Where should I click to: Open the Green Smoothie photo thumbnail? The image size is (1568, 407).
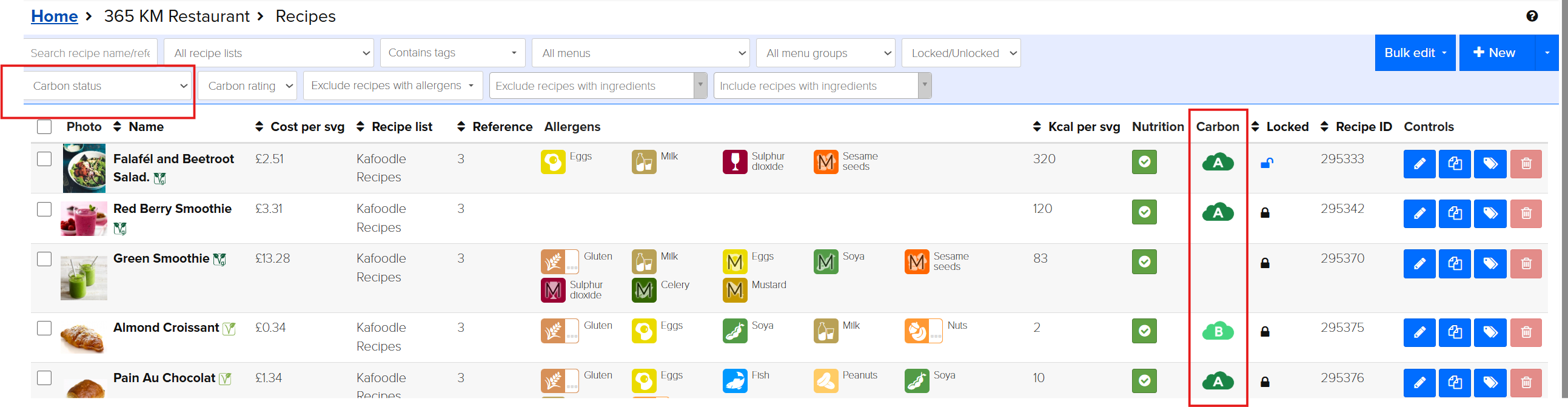pyautogui.click(x=84, y=278)
